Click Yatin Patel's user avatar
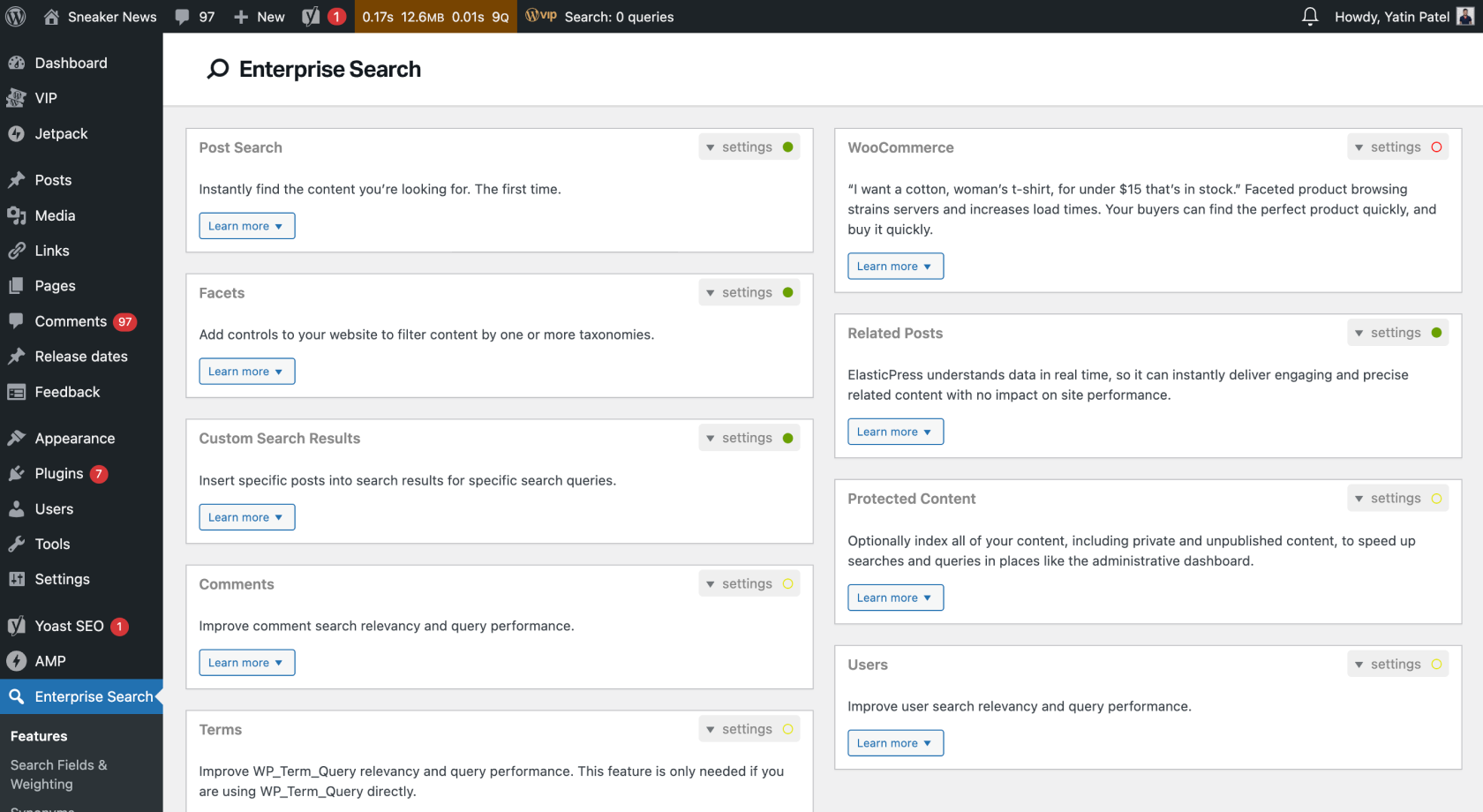 (x=1464, y=17)
